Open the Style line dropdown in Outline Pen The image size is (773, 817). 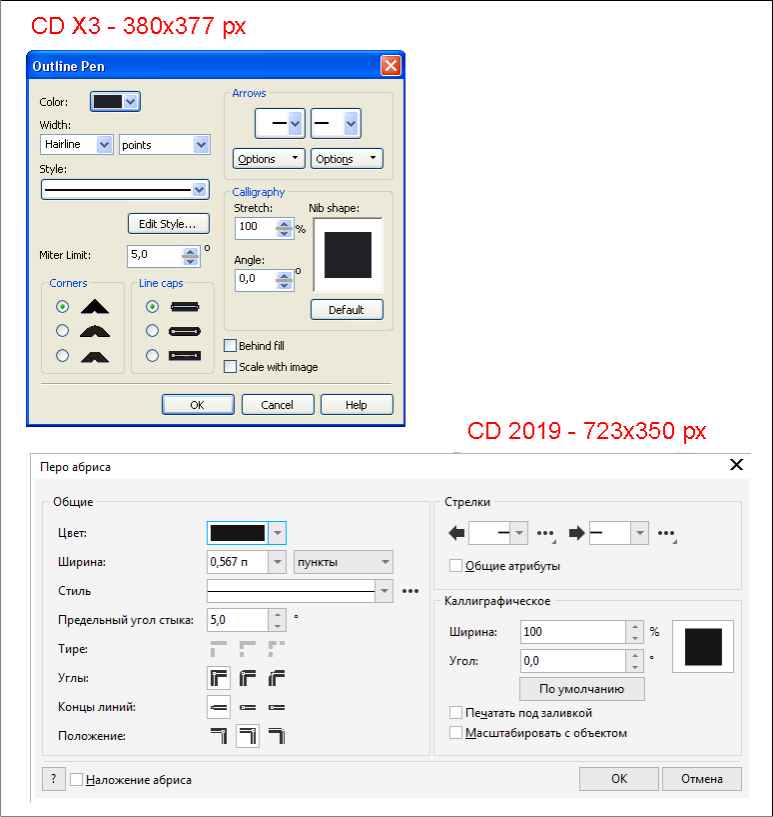point(199,190)
